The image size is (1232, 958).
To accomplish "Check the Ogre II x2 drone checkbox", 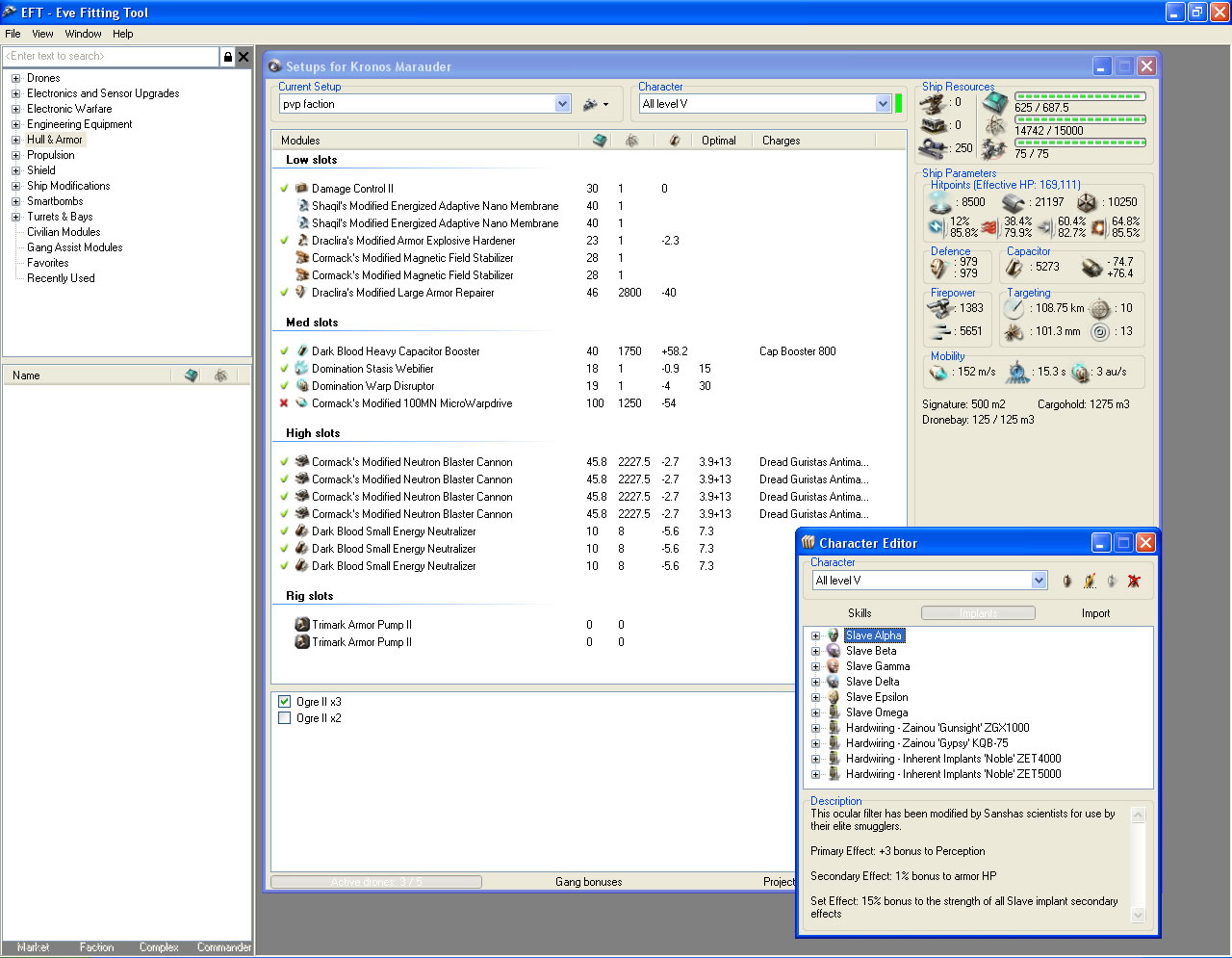I will (284, 718).
